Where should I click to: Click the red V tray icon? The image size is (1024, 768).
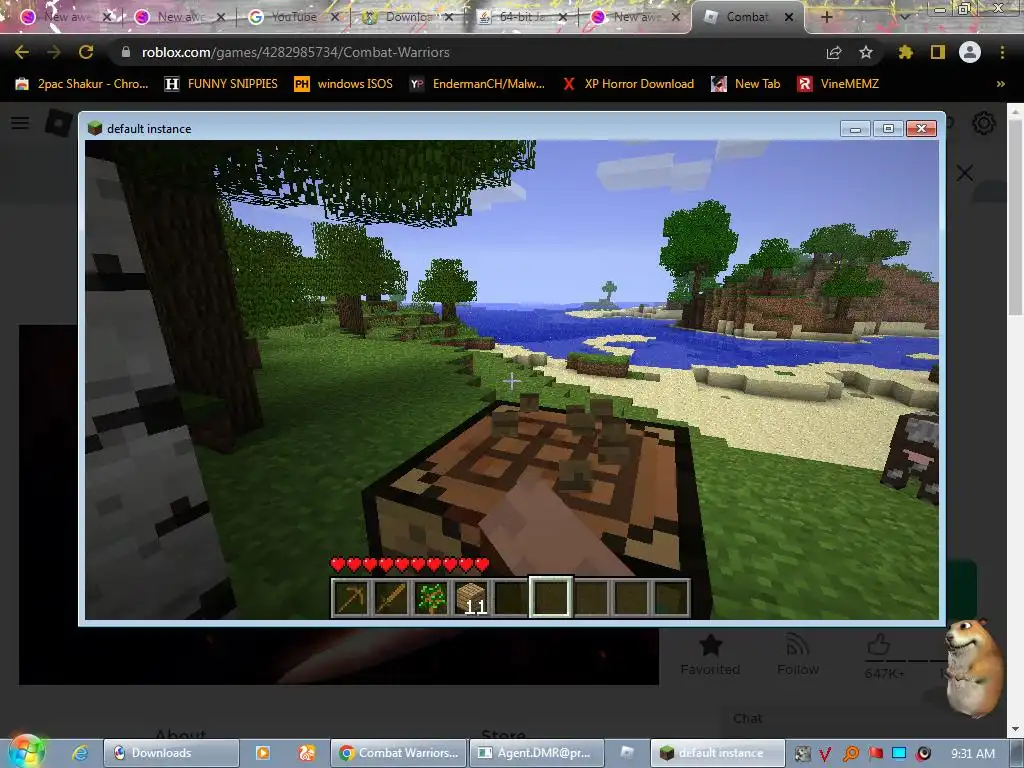[x=825, y=754]
